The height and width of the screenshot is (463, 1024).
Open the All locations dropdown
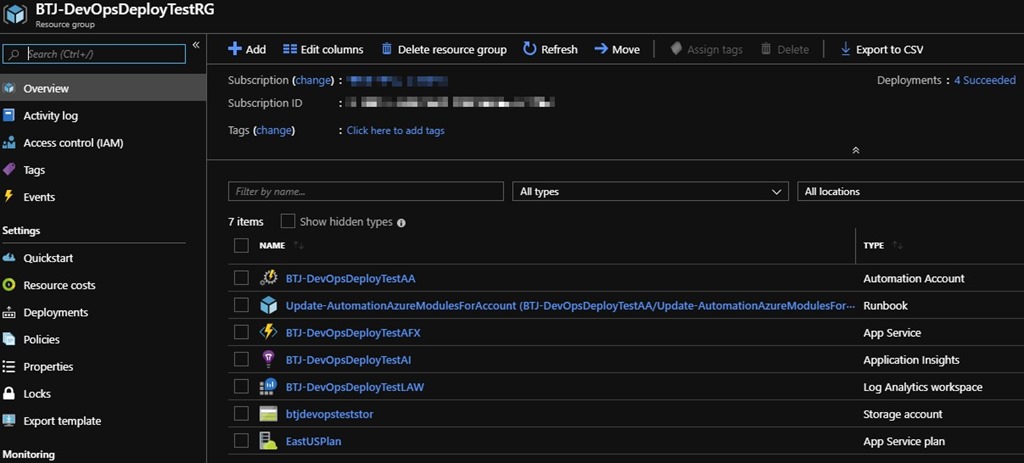910,191
